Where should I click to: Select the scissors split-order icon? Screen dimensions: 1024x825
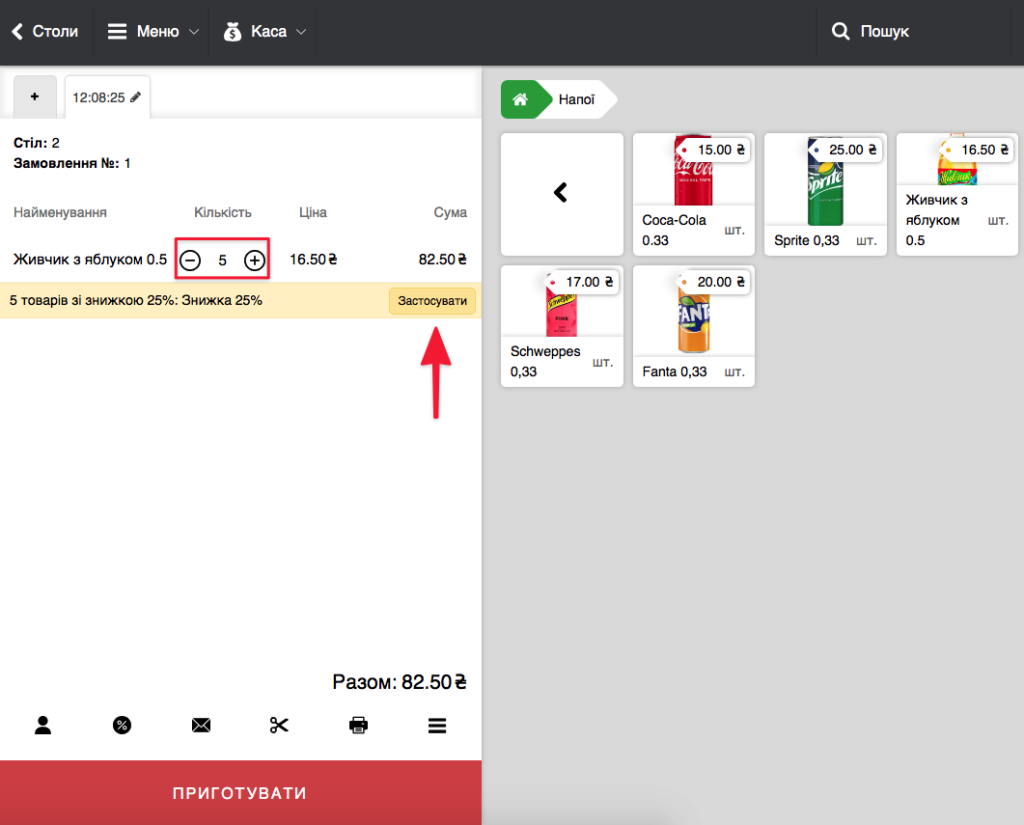pyautogui.click(x=279, y=726)
